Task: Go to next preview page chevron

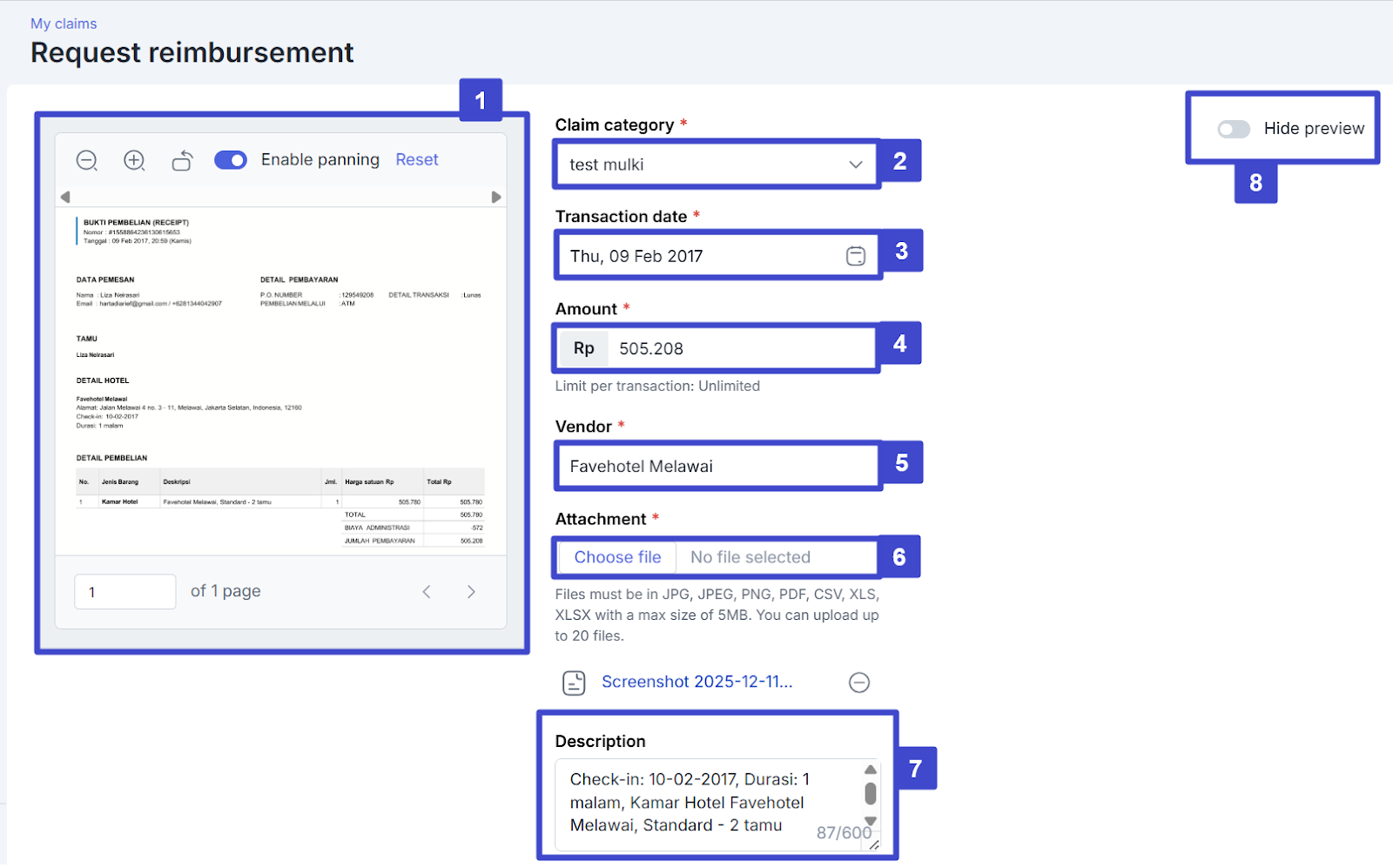Action: [x=471, y=592]
